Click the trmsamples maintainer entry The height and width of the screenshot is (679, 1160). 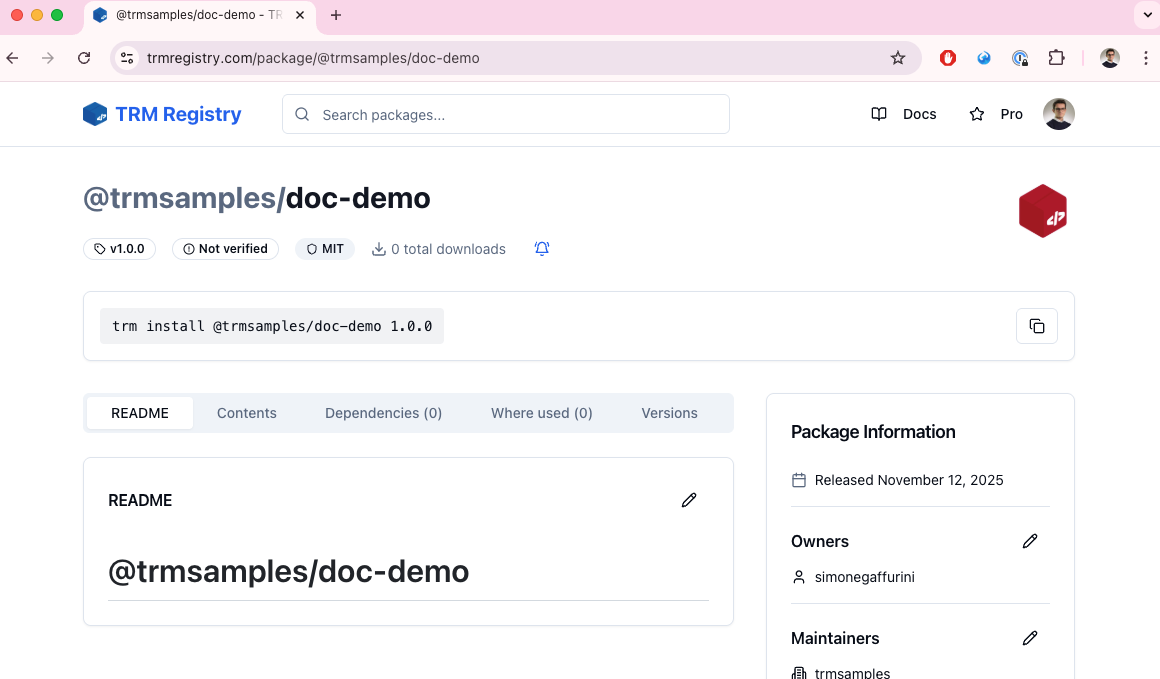point(852,673)
